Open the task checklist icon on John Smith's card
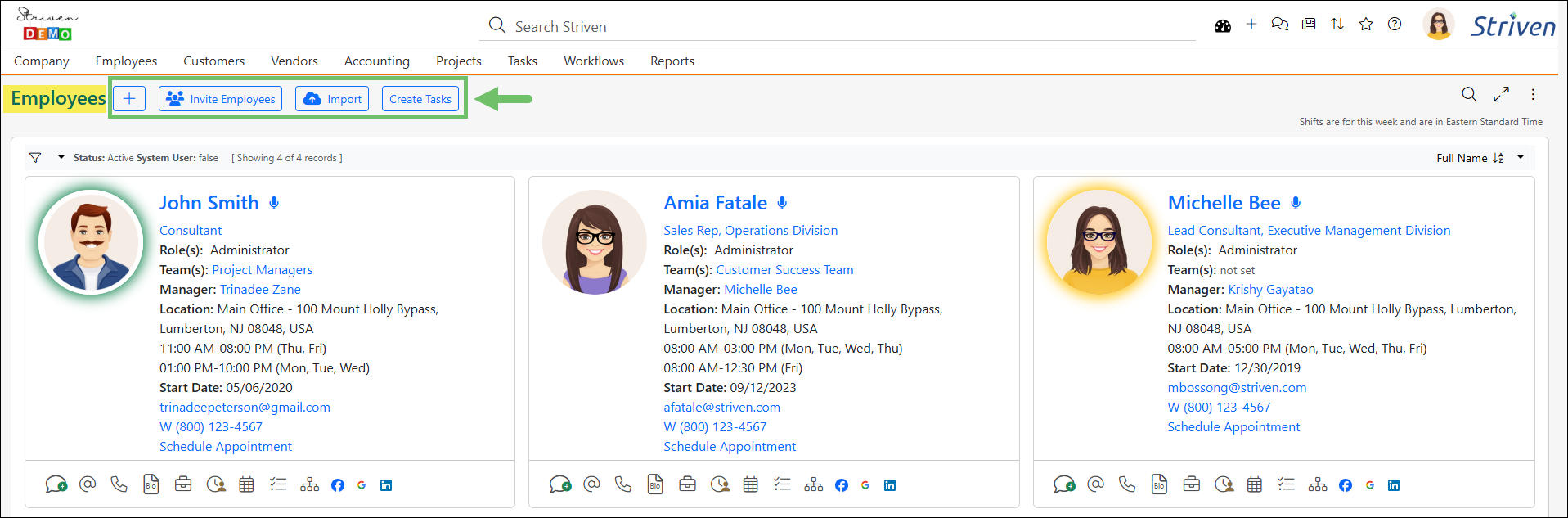 (x=278, y=484)
